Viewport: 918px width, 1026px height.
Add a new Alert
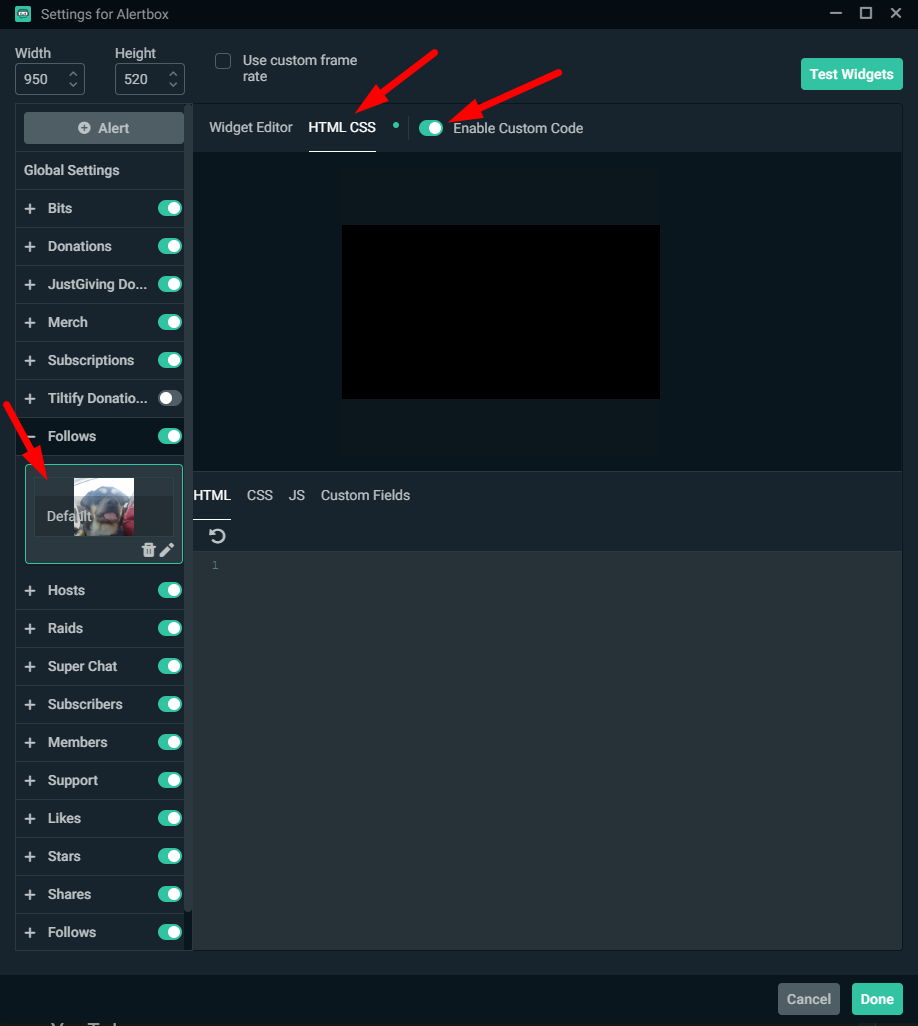[104, 128]
